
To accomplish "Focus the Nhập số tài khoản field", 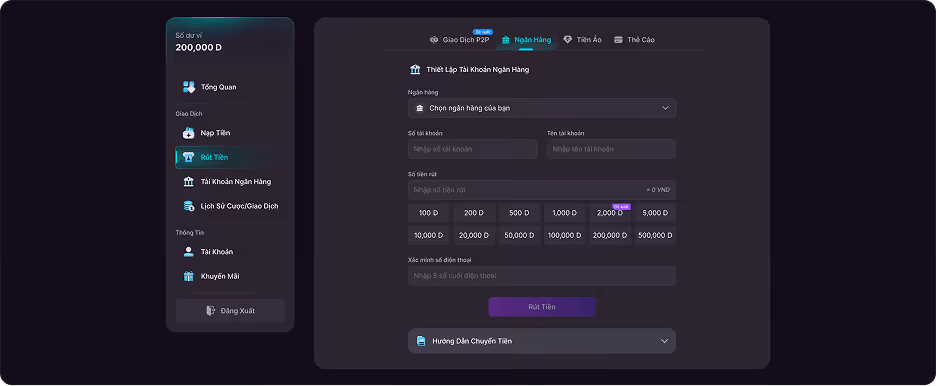I will [472, 149].
